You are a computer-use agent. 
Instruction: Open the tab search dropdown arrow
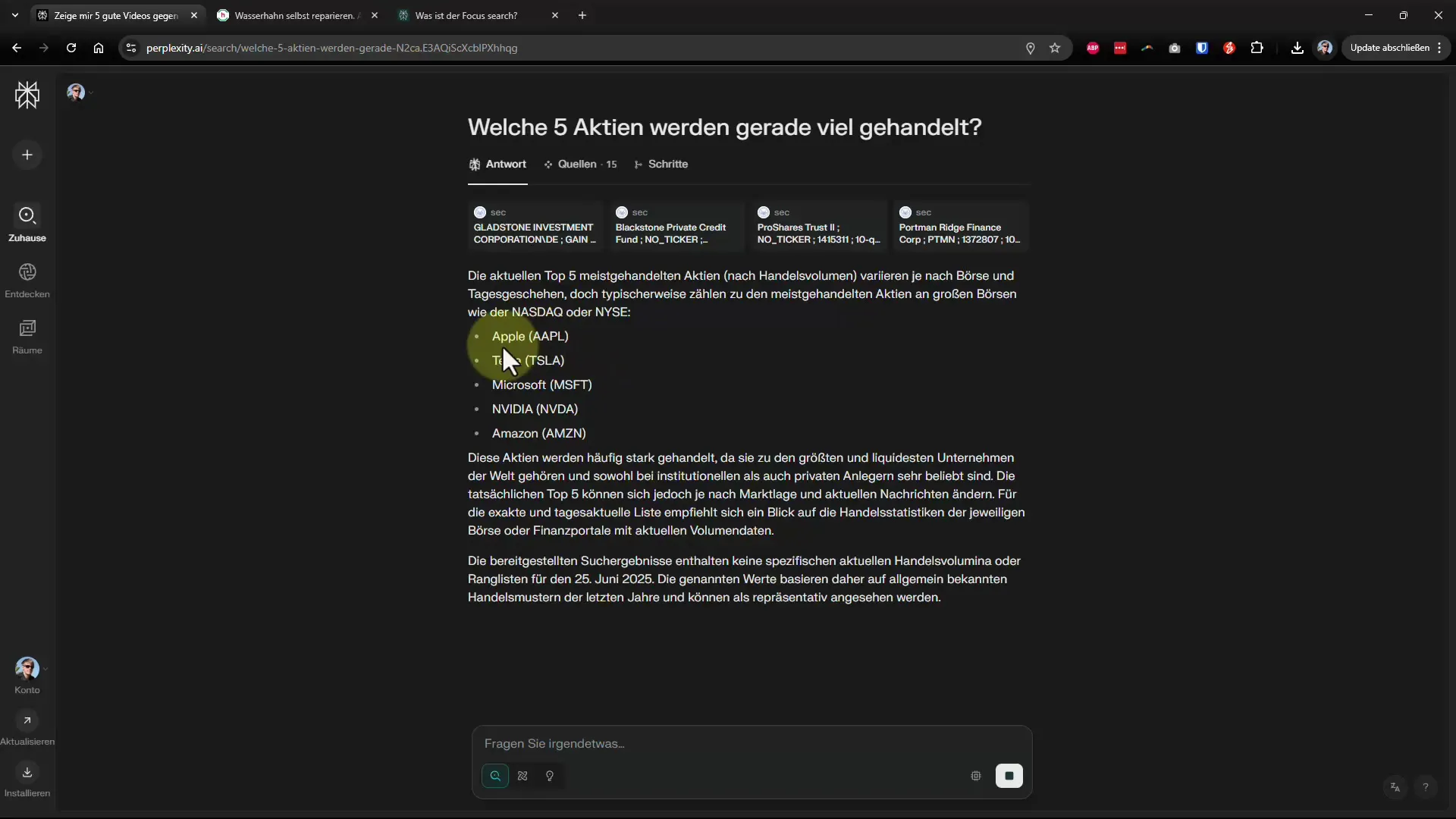pos(14,15)
